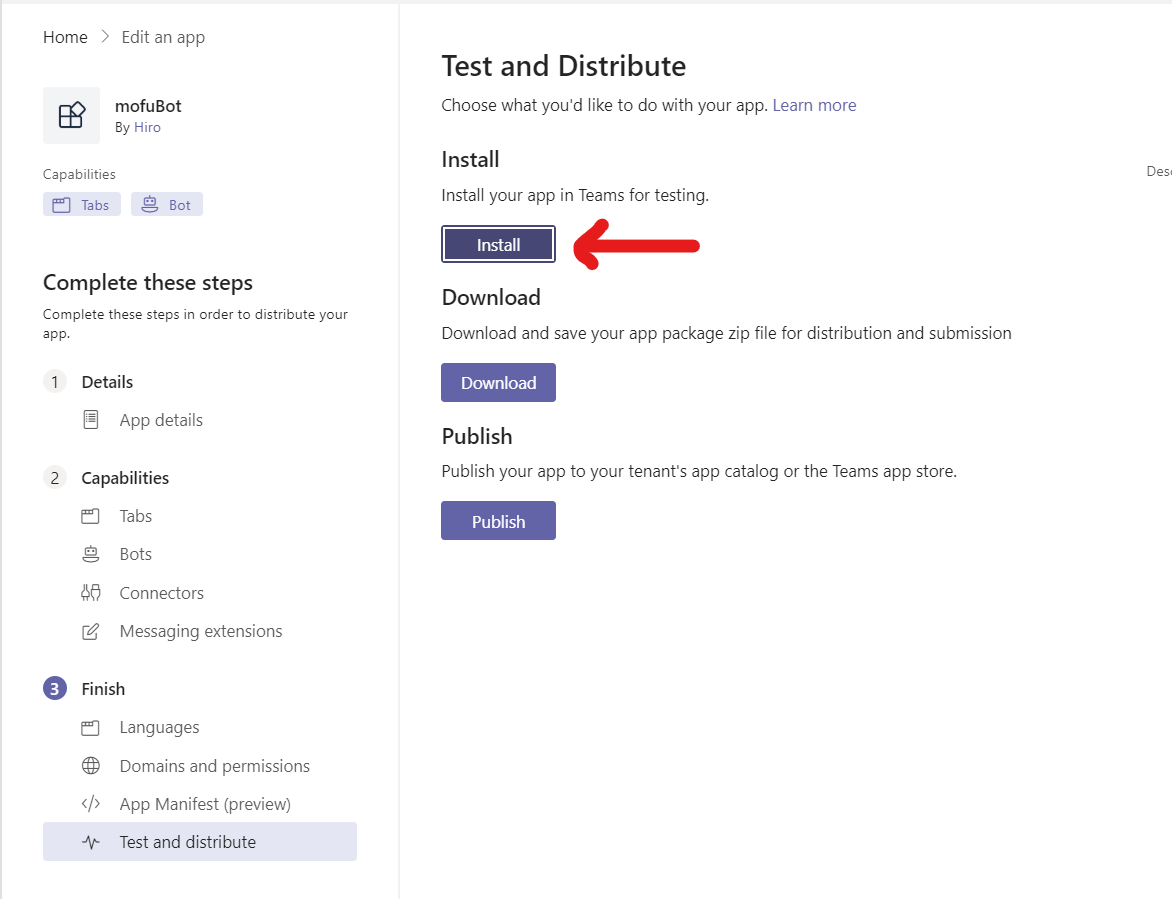The image size is (1172, 899).
Task: Click the Tabs capability badge icon
Action: (x=61, y=205)
